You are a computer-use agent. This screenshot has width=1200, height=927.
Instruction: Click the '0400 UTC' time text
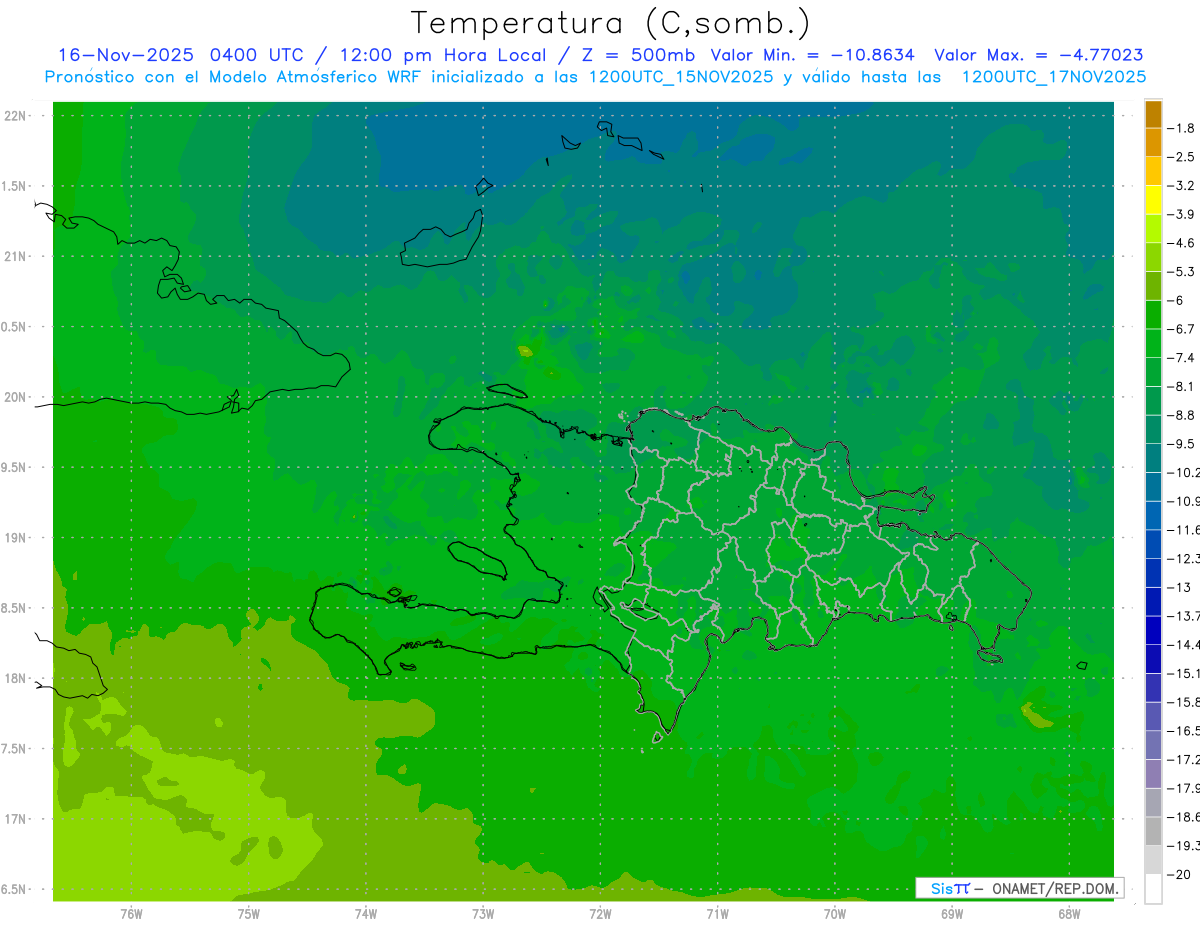(x=257, y=55)
